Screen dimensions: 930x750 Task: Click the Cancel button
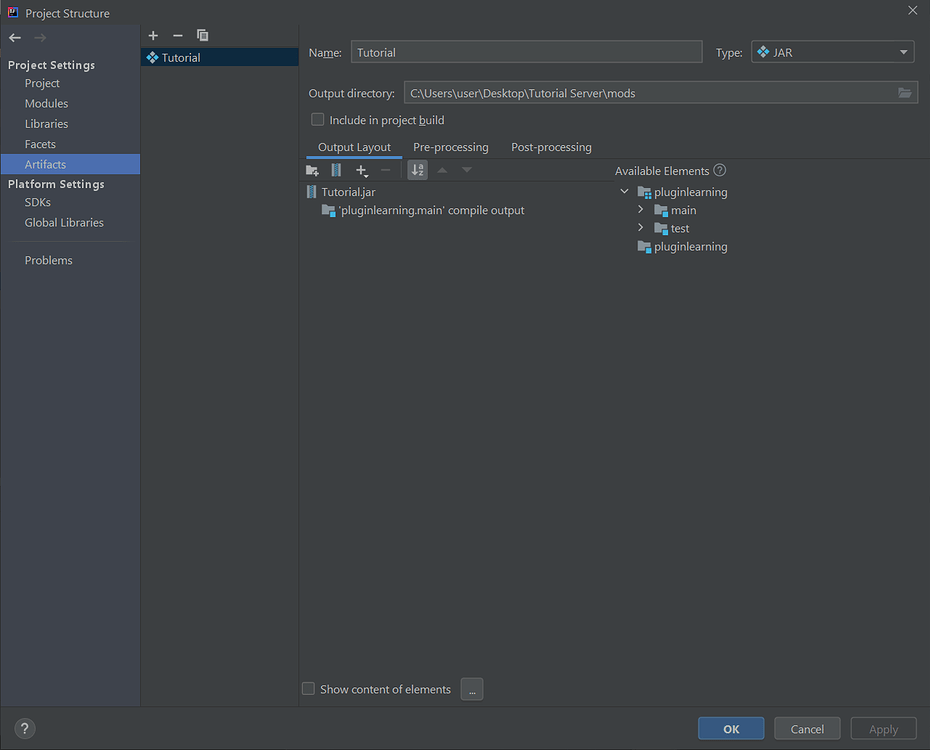pyautogui.click(x=807, y=729)
